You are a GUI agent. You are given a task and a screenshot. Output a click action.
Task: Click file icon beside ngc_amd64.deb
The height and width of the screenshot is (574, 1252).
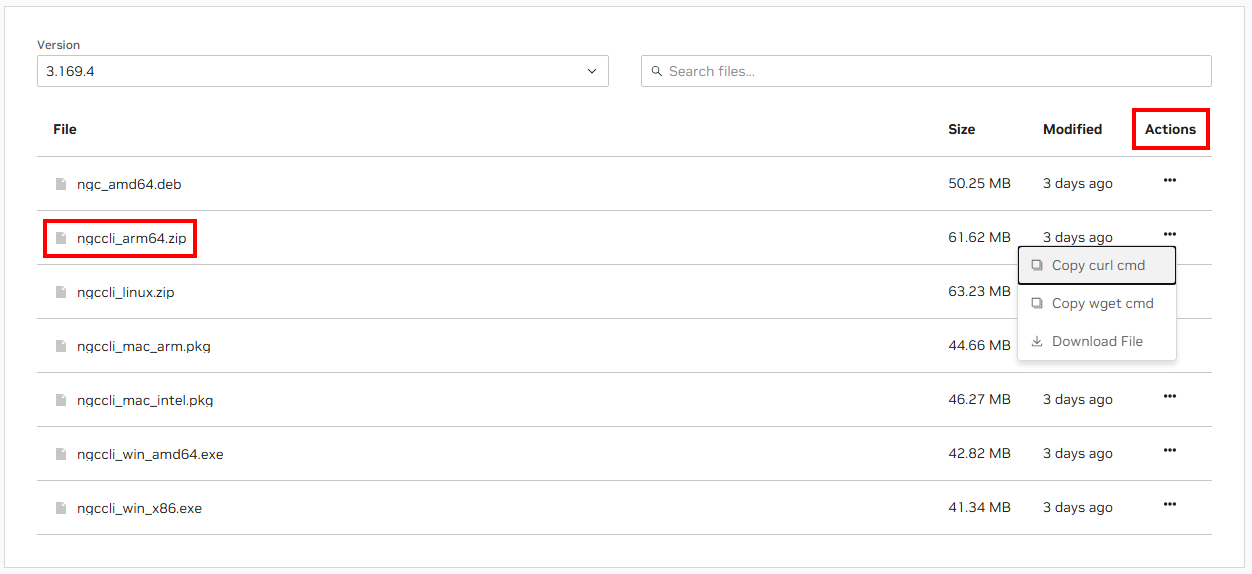[x=61, y=184]
